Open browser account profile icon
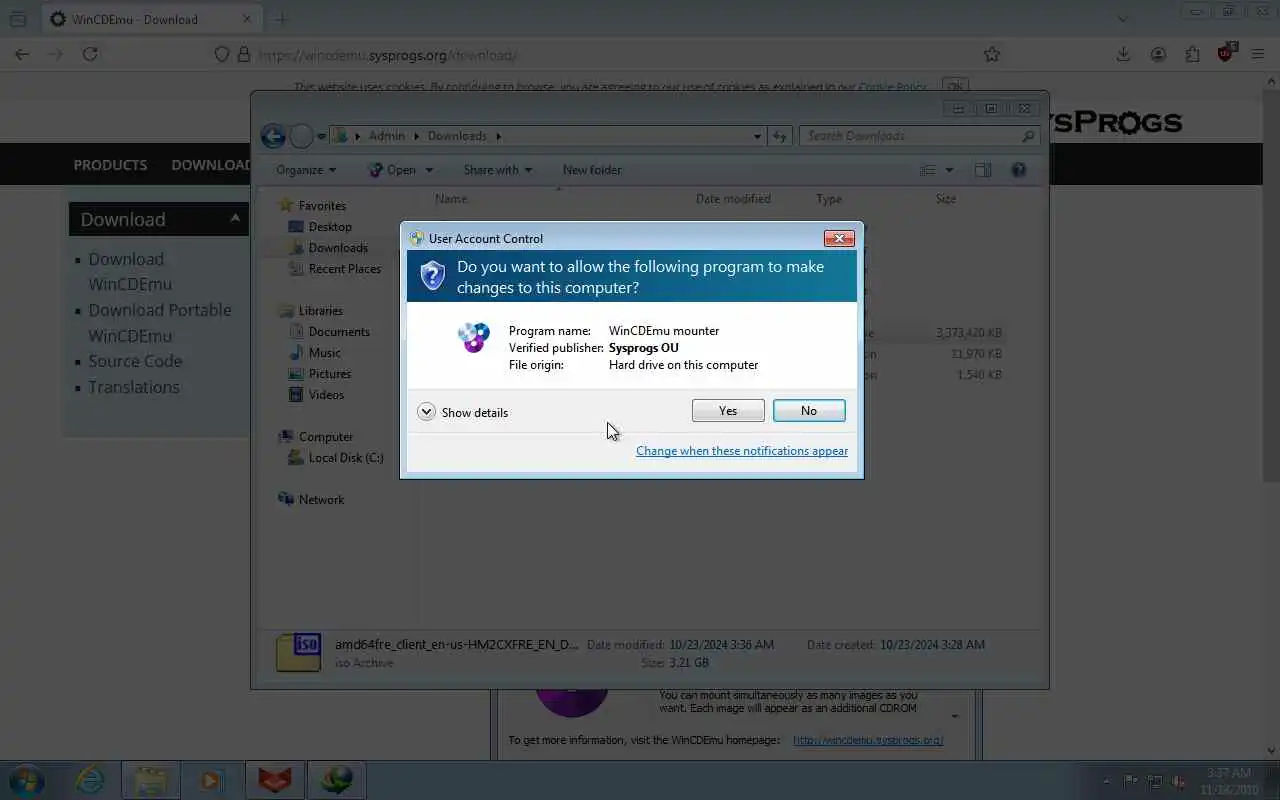Screen dimensions: 1280x800 (x=1158, y=54)
